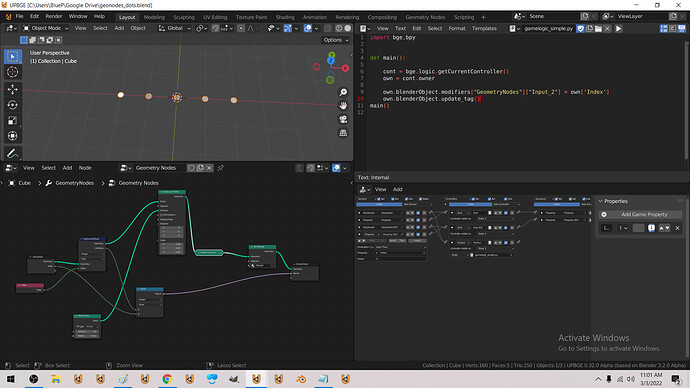This screenshot has height=388, width=690.
Task: Open the pivot point dropdown
Action: [202, 28]
